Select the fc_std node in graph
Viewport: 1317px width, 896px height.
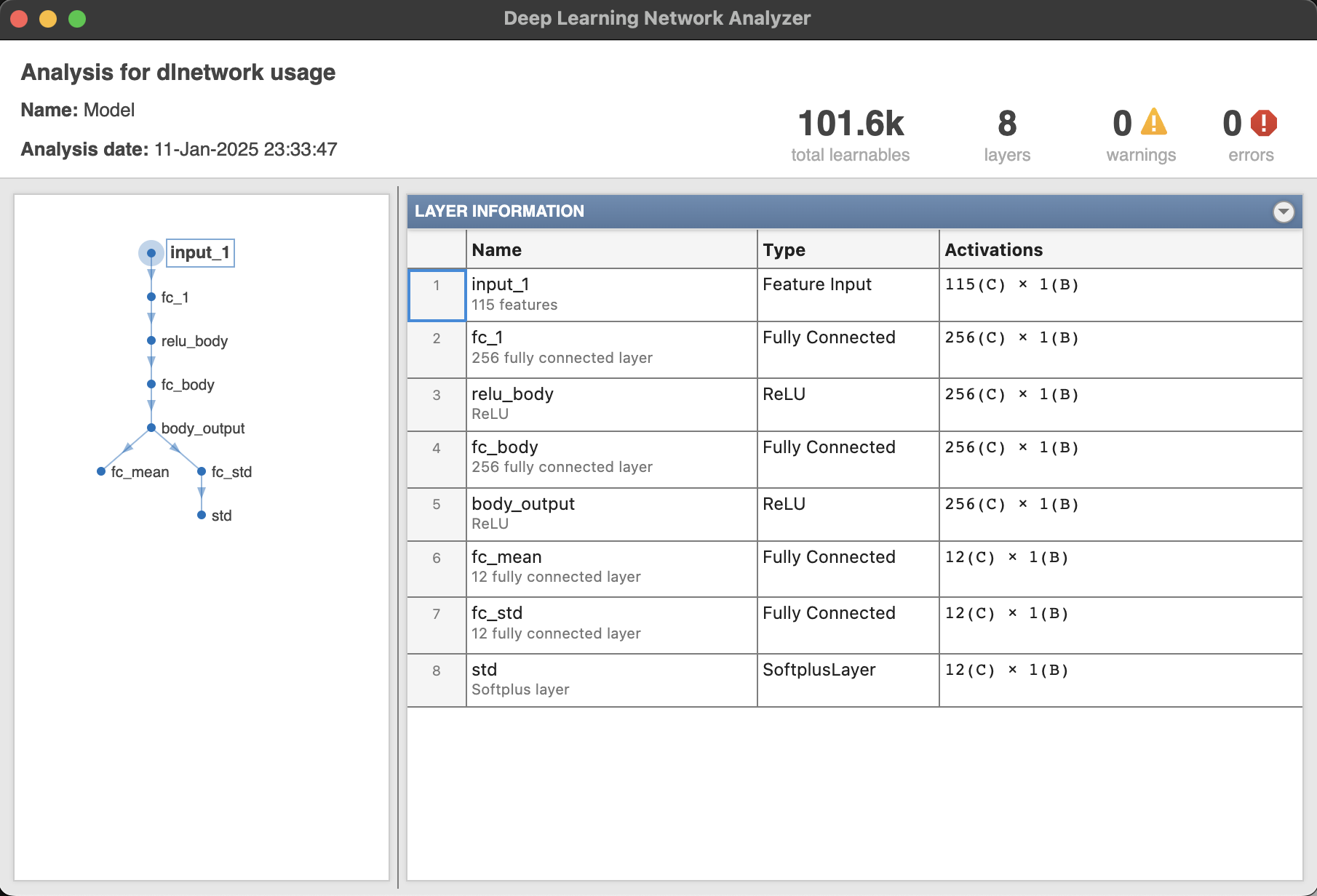pyautogui.click(x=202, y=471)
